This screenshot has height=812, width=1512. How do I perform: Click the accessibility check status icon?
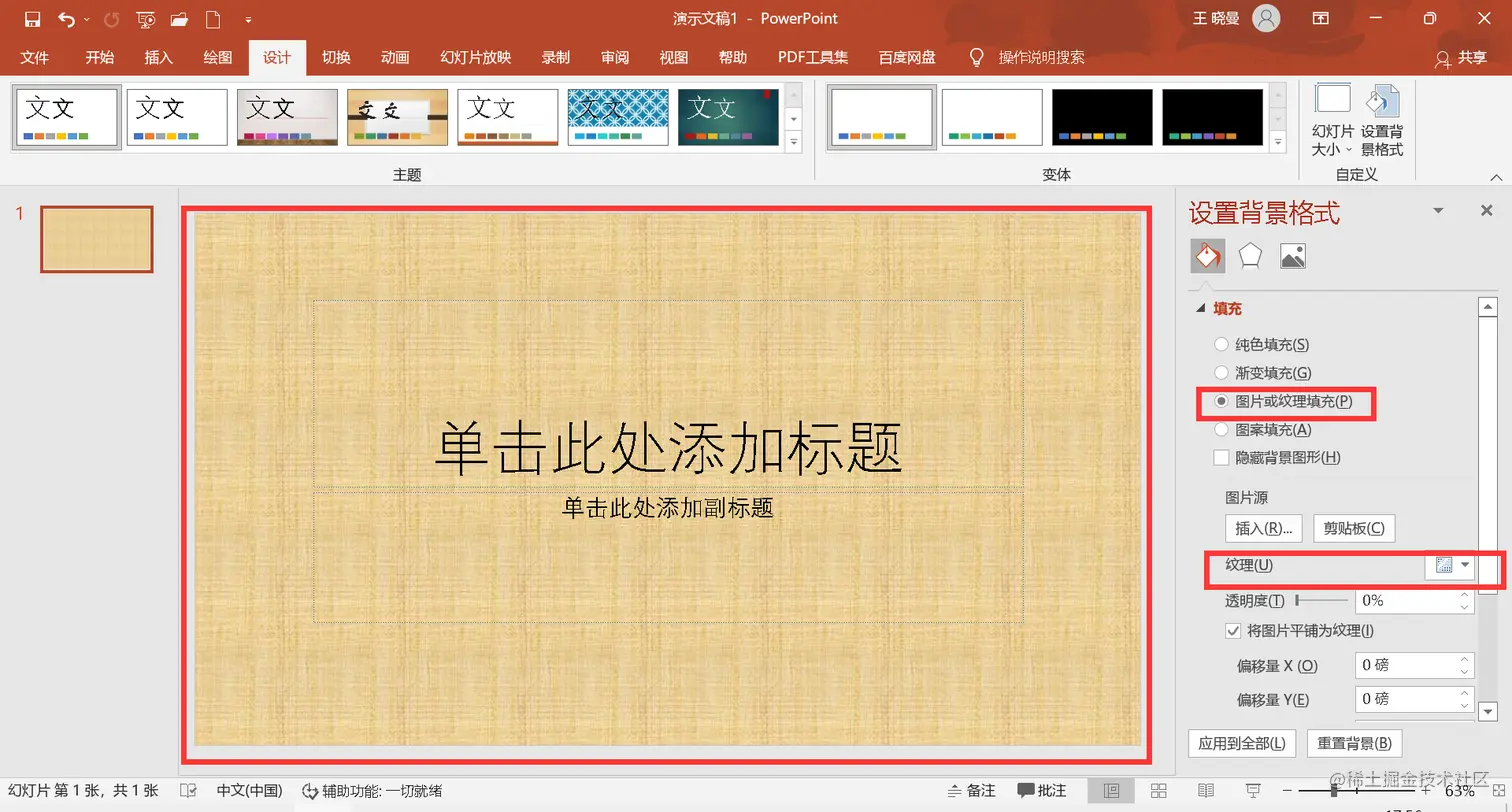coord(310,790)
